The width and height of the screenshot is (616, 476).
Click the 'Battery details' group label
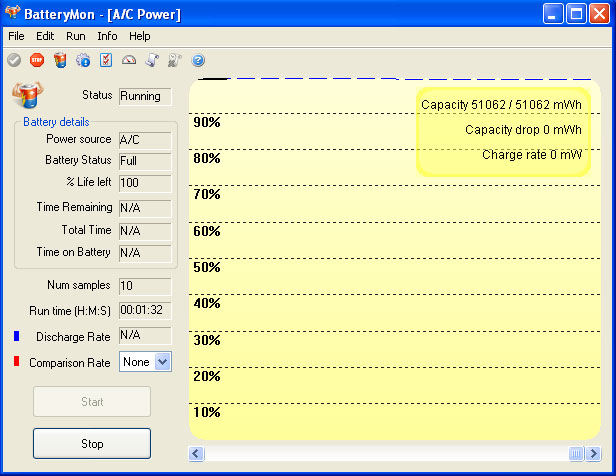(x=56, y=122)
